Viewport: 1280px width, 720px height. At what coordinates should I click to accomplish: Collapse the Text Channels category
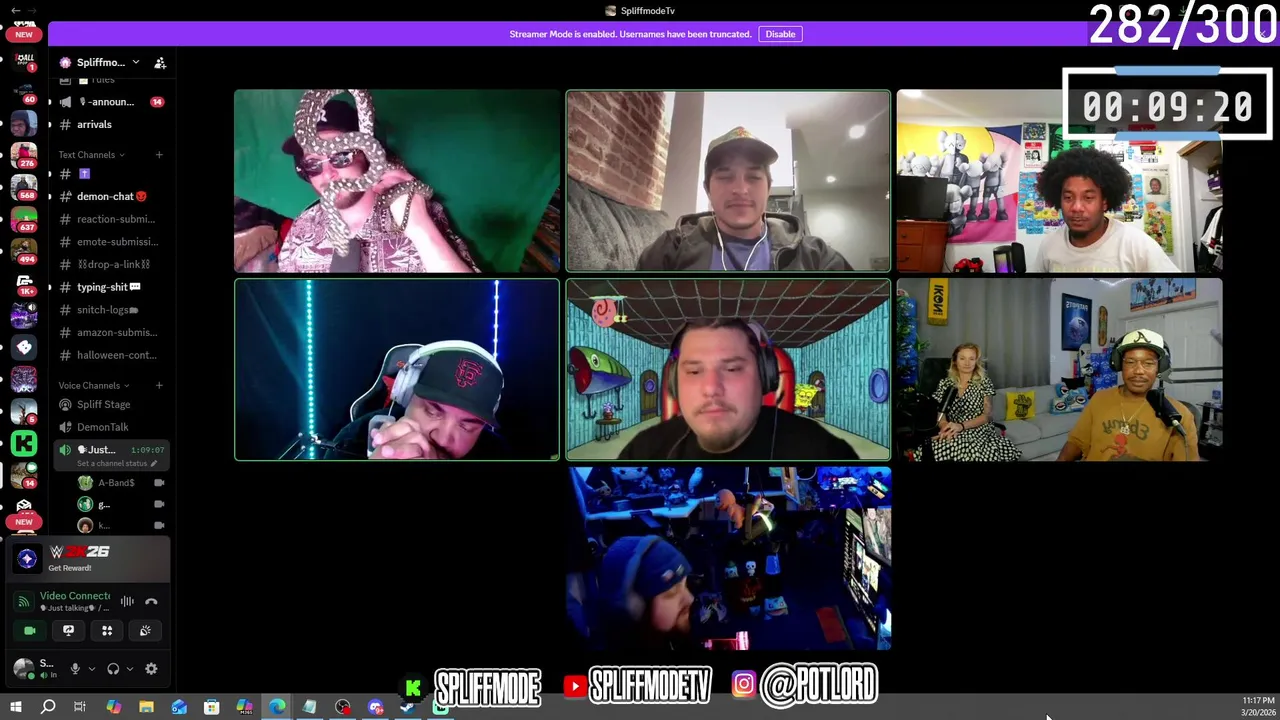pyautogui.click(x=91, y=155)
